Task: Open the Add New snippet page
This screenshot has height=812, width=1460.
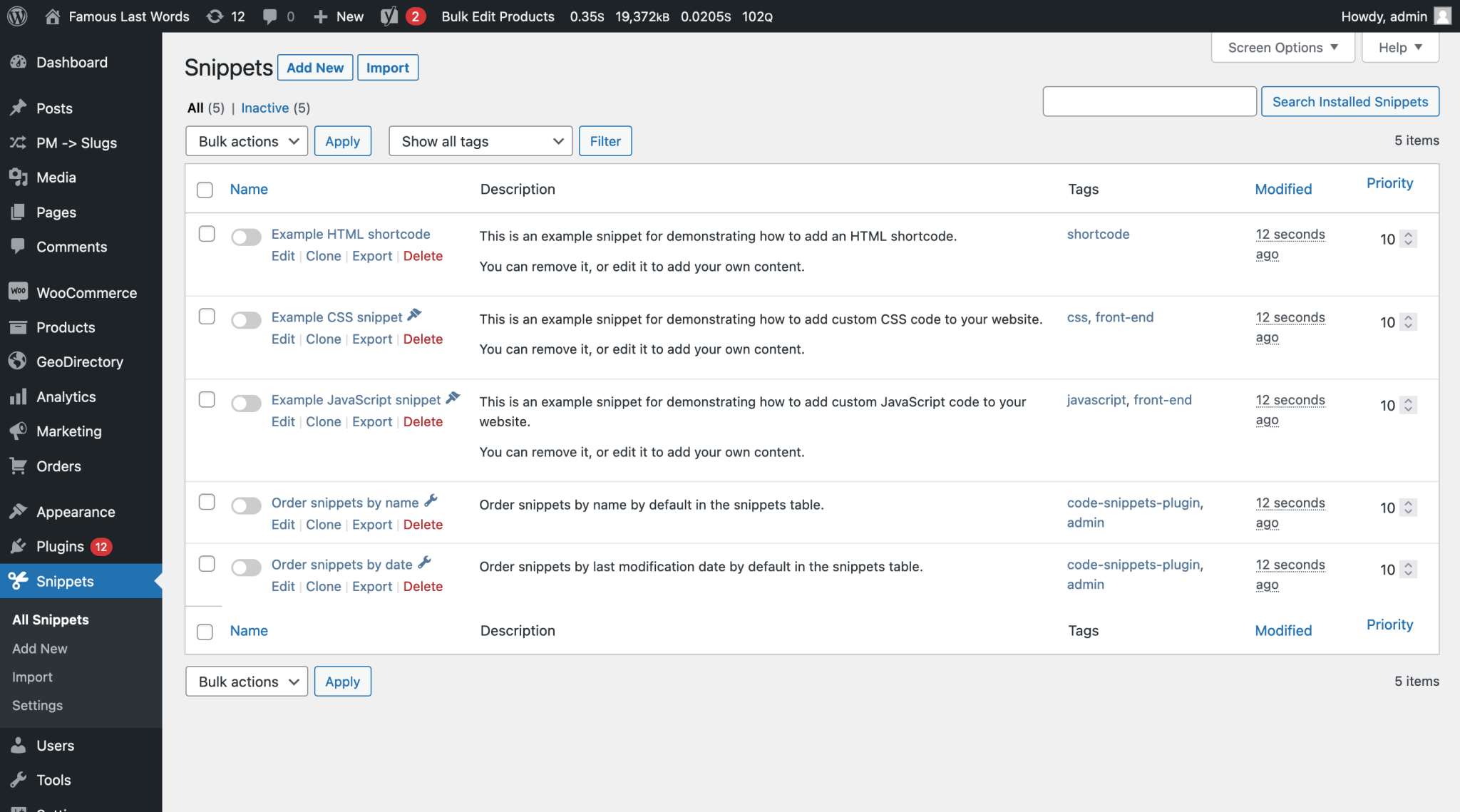Action: pos(314,66)
